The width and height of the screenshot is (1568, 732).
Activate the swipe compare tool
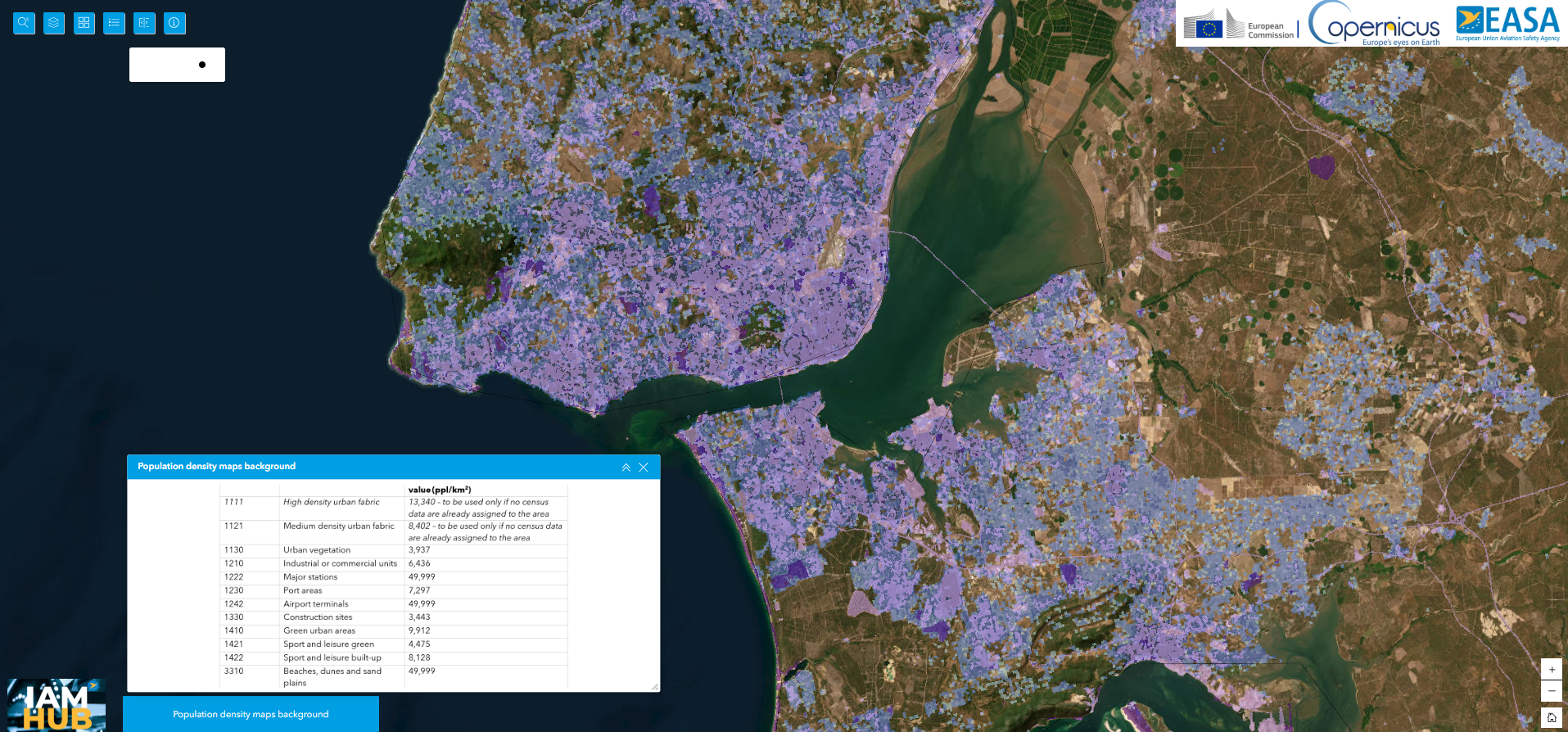point(144,23)
